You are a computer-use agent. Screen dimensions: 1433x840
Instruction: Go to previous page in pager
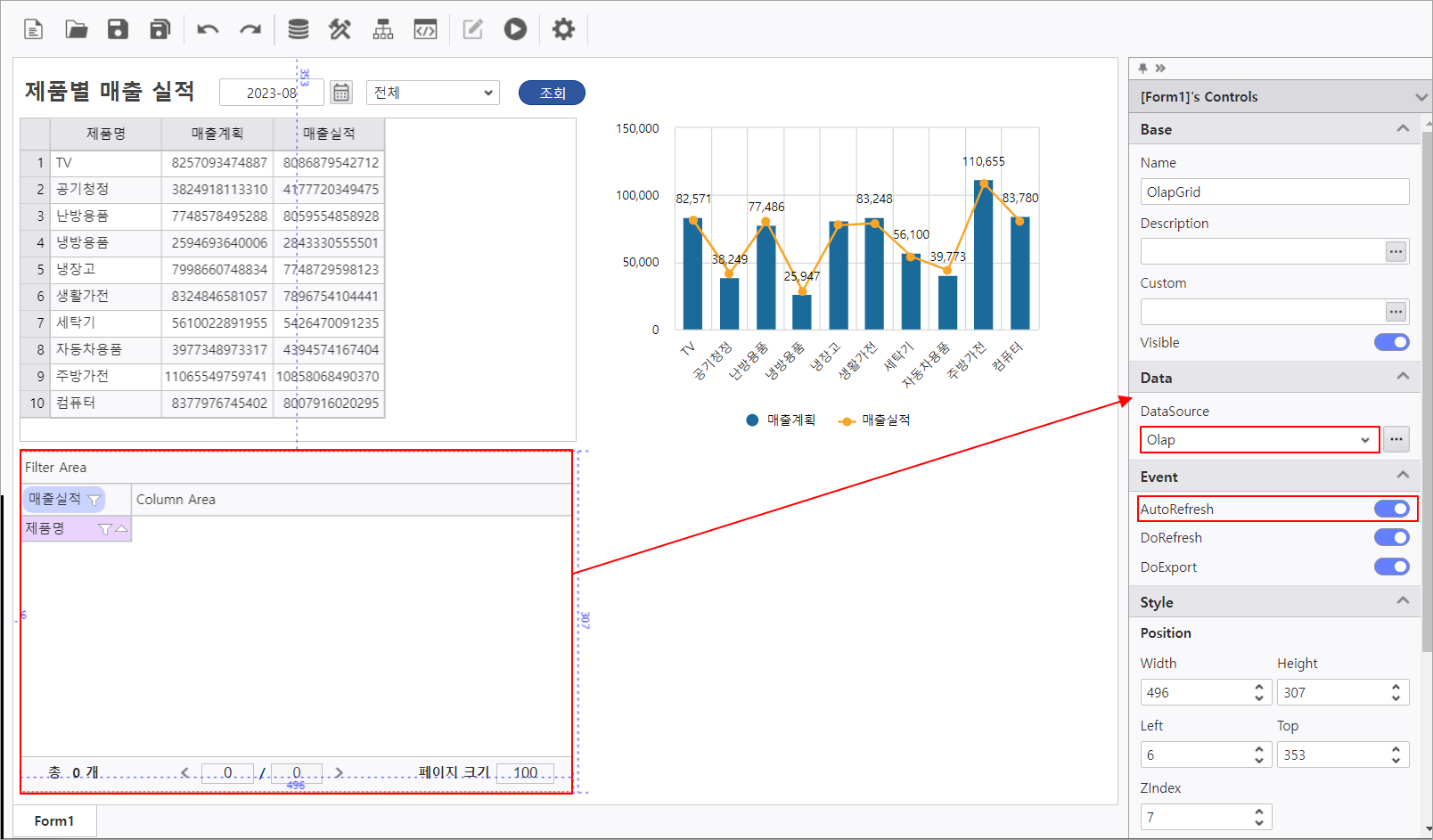click(x=184, y=772)
